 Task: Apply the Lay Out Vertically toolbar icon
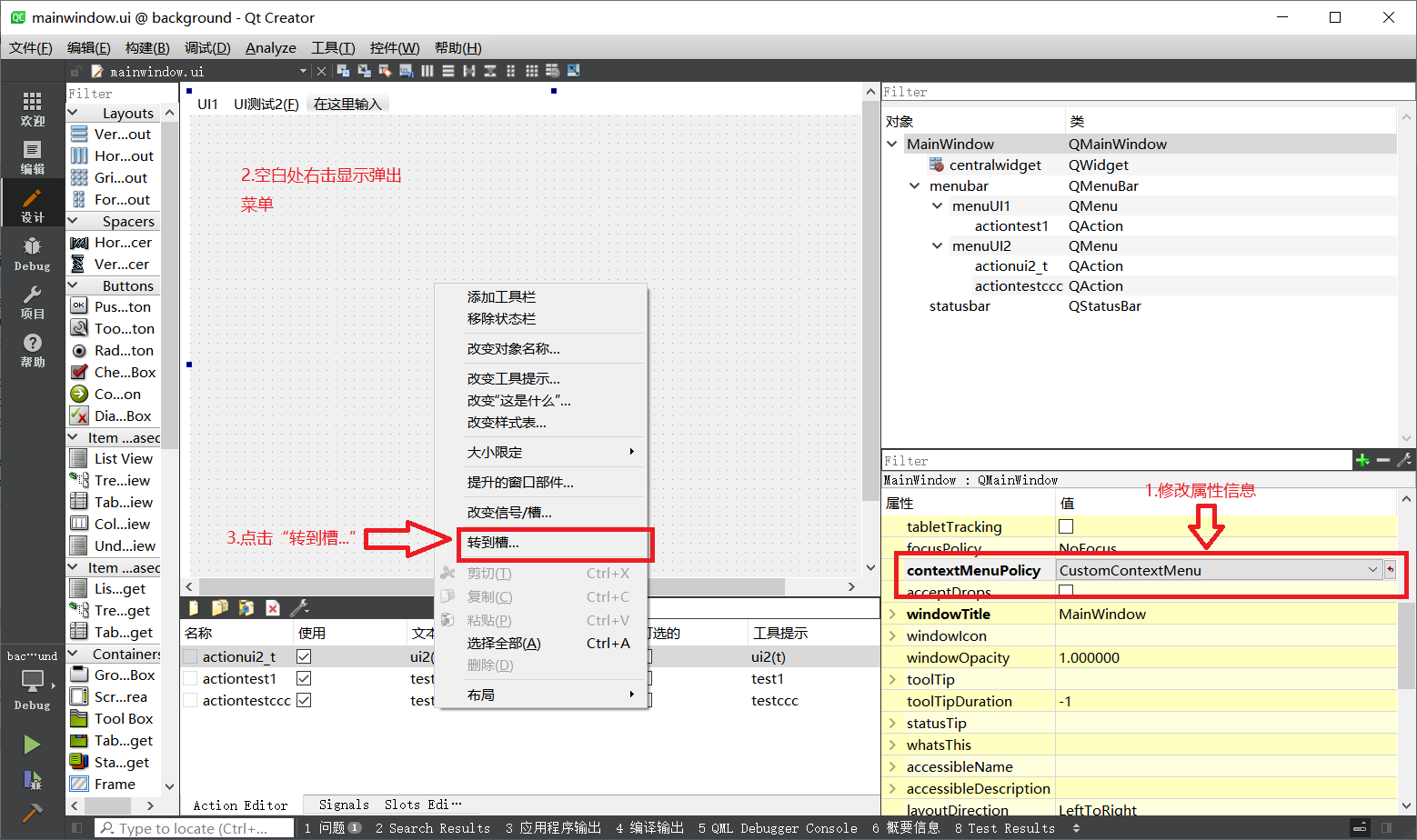tap(447, 70)
